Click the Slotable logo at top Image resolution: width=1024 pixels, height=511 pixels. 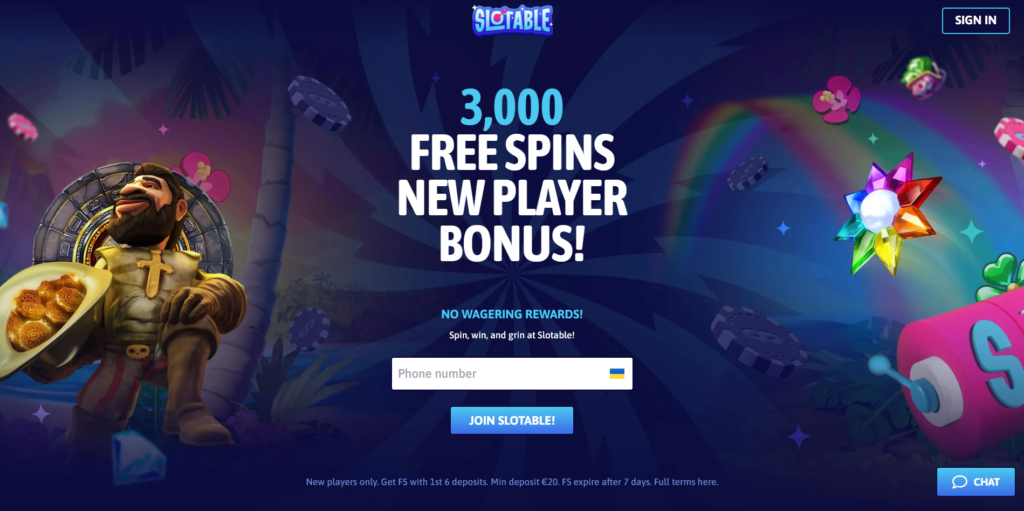513,19
